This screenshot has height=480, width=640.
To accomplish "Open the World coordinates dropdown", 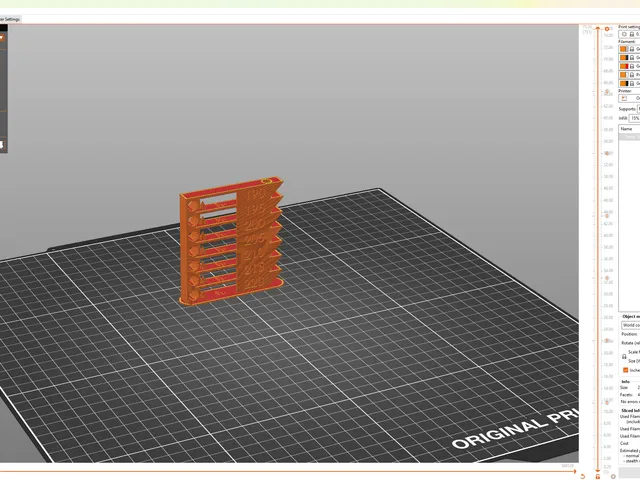I will point(631,325).
